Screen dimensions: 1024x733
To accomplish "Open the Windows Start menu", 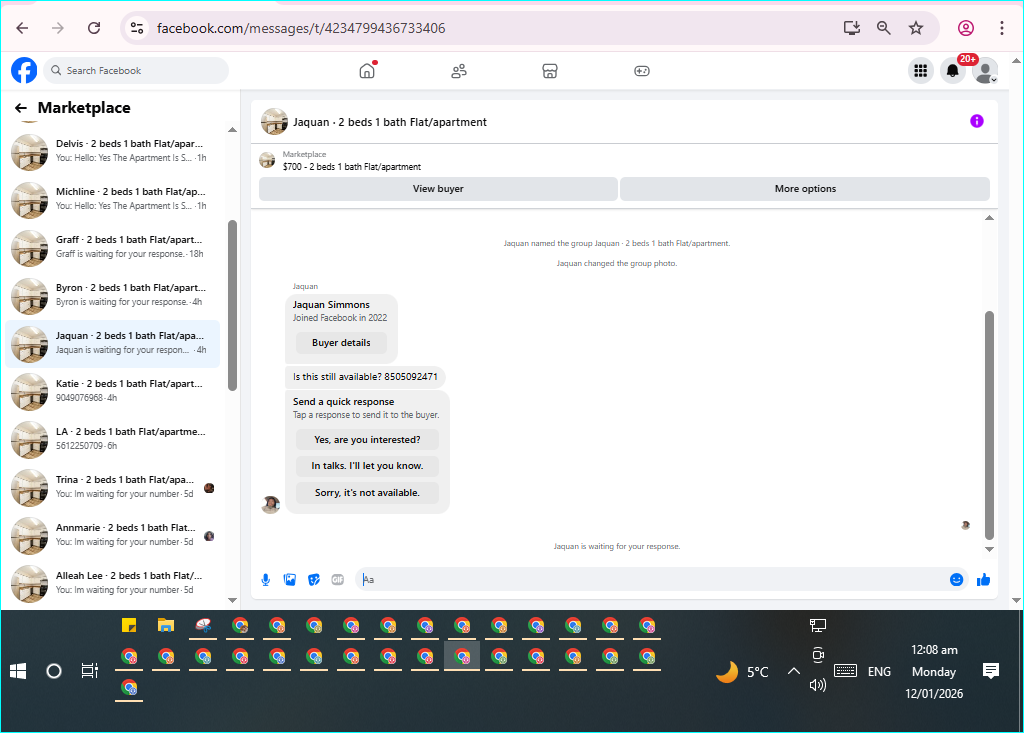I will 18,671.
